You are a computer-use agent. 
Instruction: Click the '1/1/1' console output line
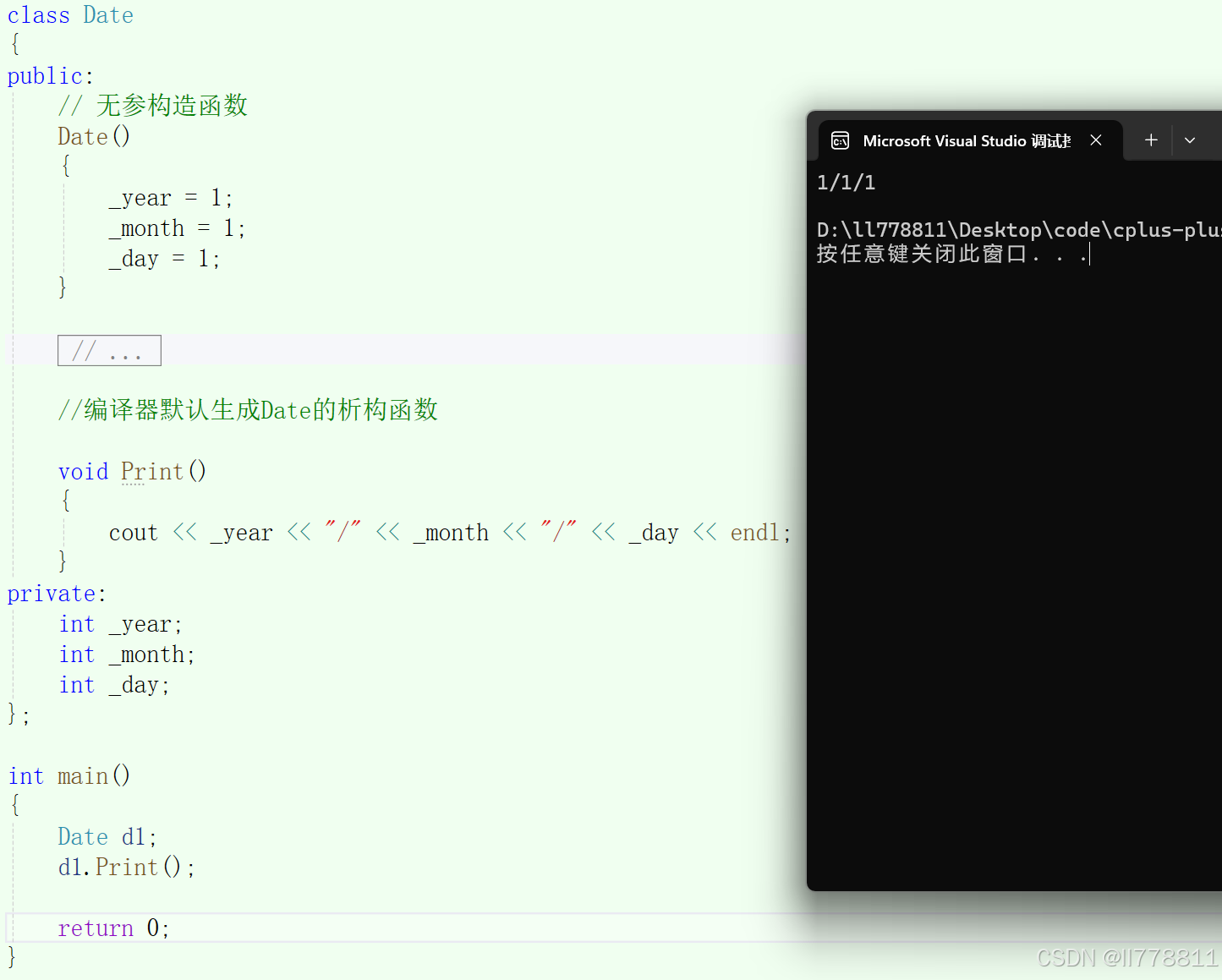pyautogui.click(x=847, y=183)
